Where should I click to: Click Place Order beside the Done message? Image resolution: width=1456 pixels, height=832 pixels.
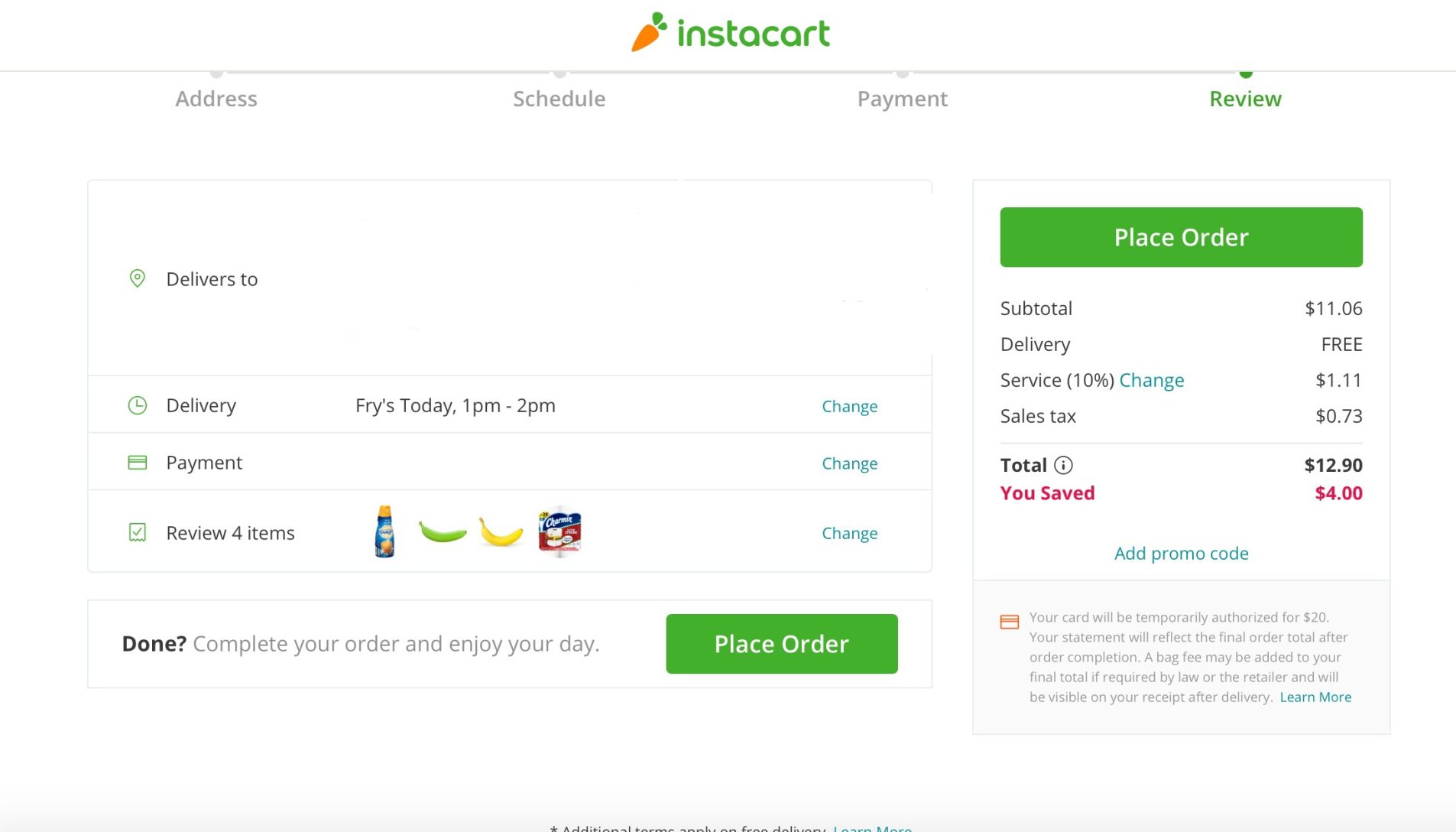(781, 643)
